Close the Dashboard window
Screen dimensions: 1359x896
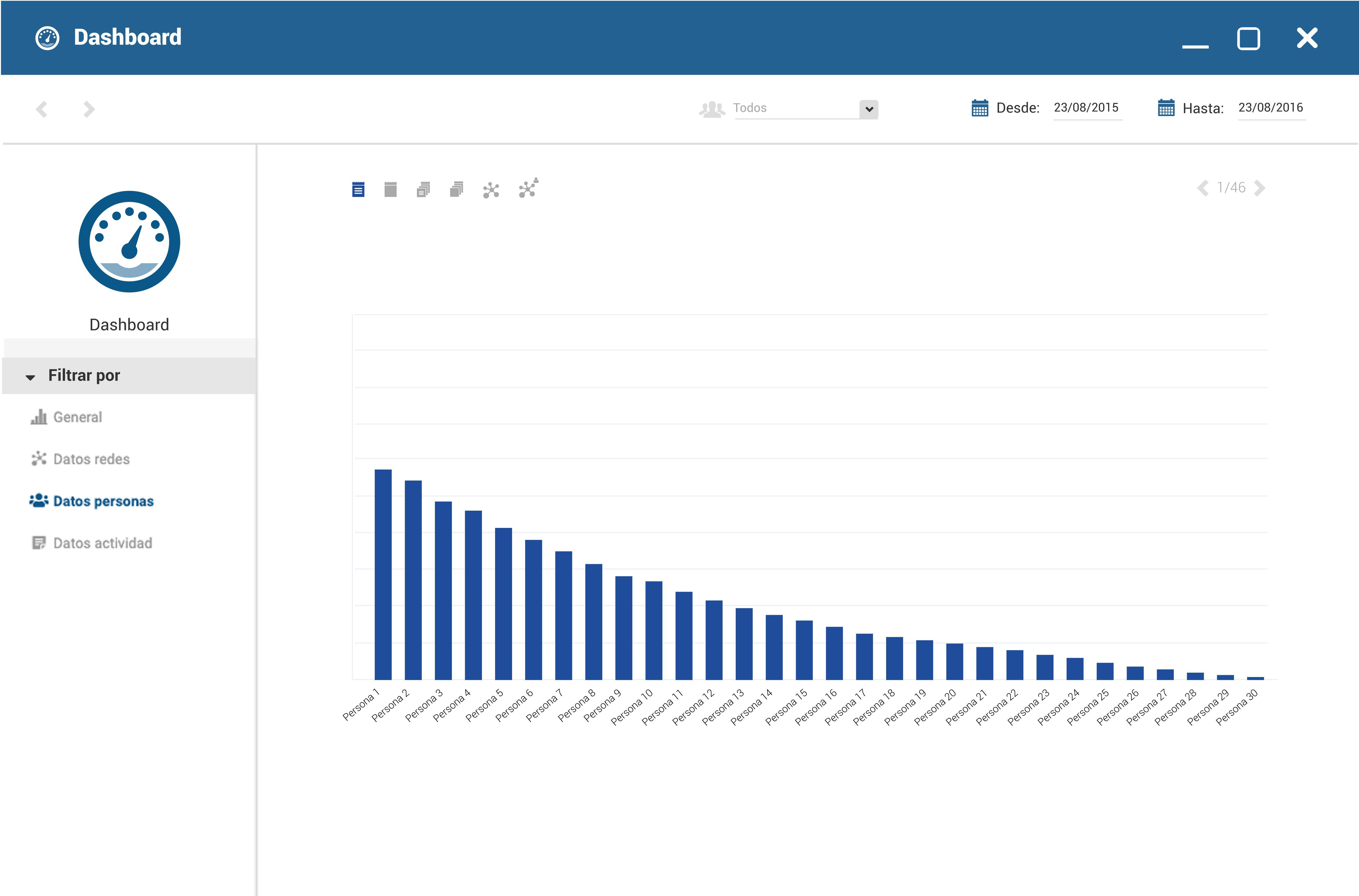1307,38
